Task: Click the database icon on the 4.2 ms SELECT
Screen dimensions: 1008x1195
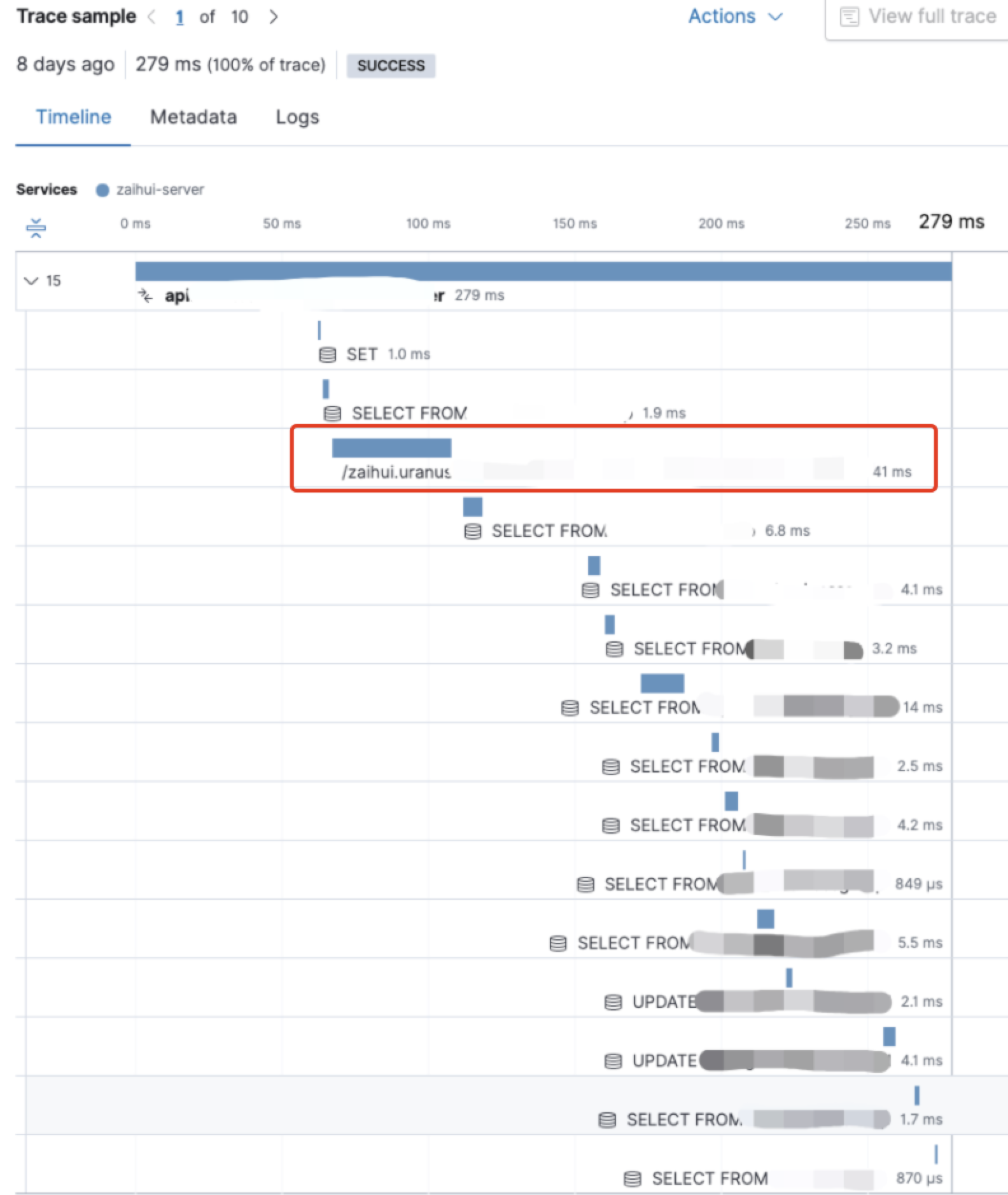Action: [611, 825]
